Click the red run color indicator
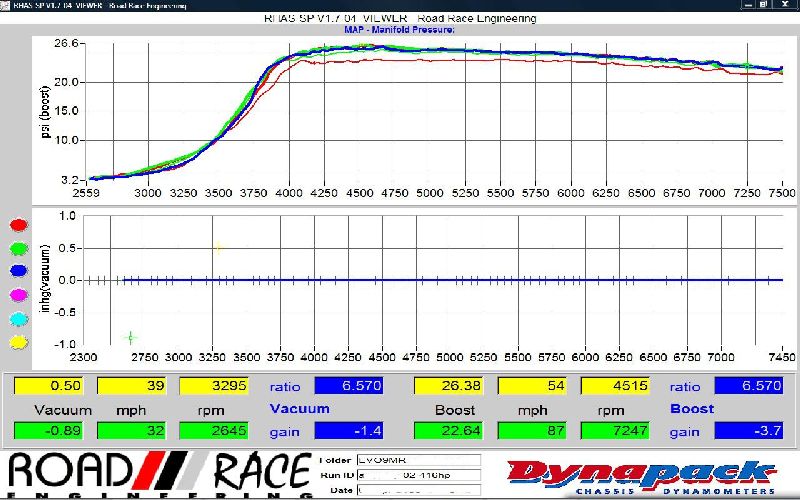This screenshot has height=500, width=800. (x=17, y=226)
